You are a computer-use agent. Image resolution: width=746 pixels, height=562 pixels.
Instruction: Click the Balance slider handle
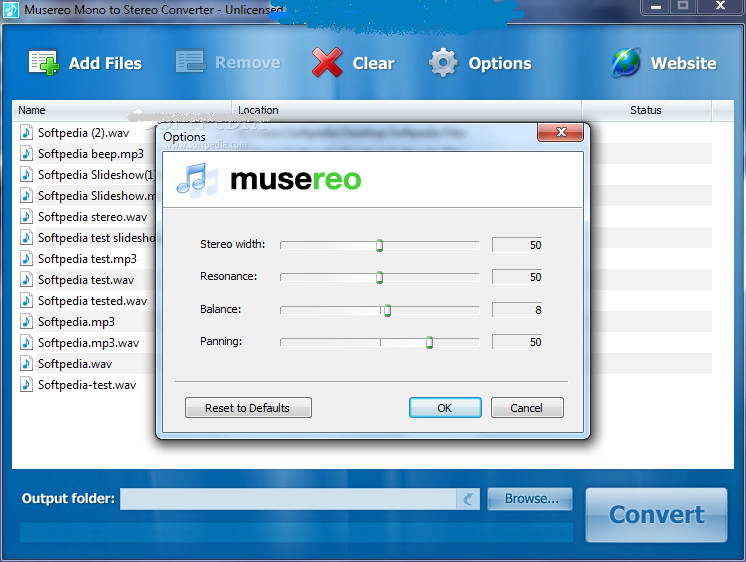387,310
